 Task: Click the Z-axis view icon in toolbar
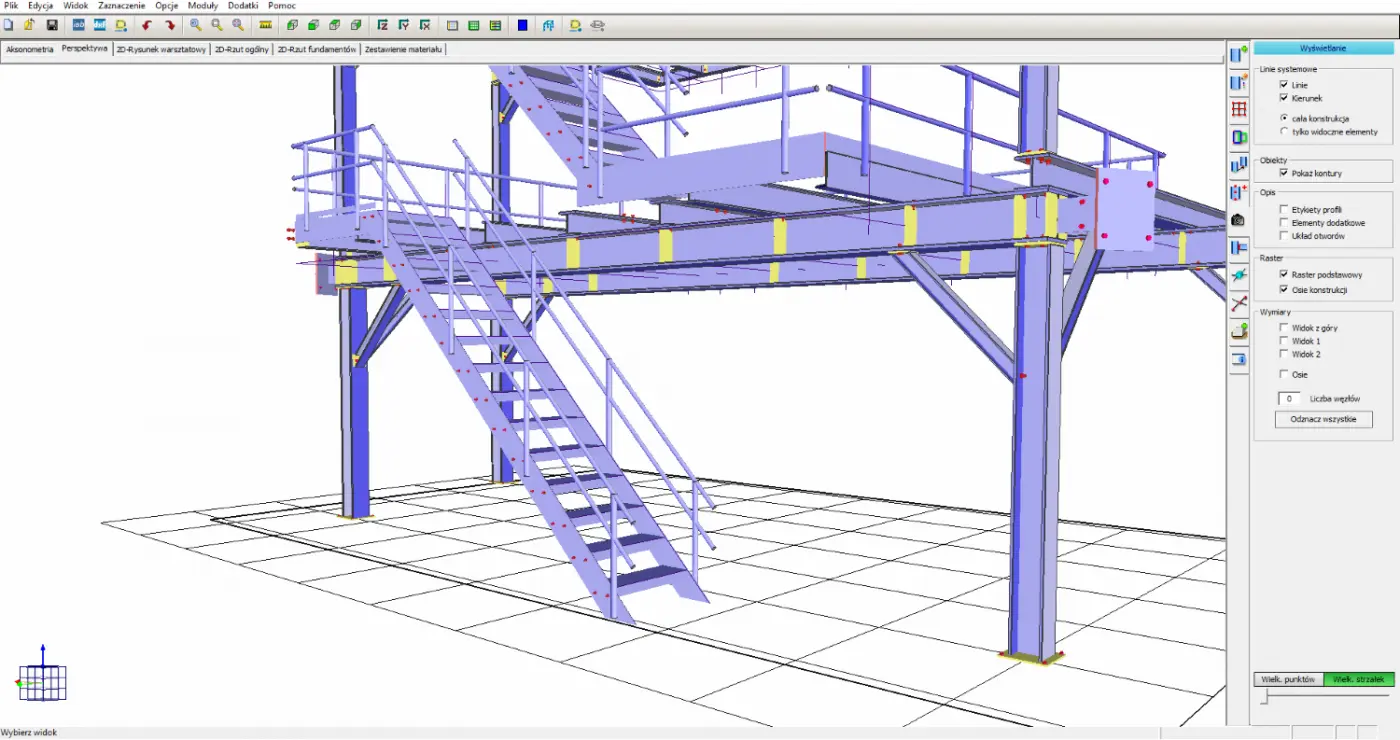(382, 25)
